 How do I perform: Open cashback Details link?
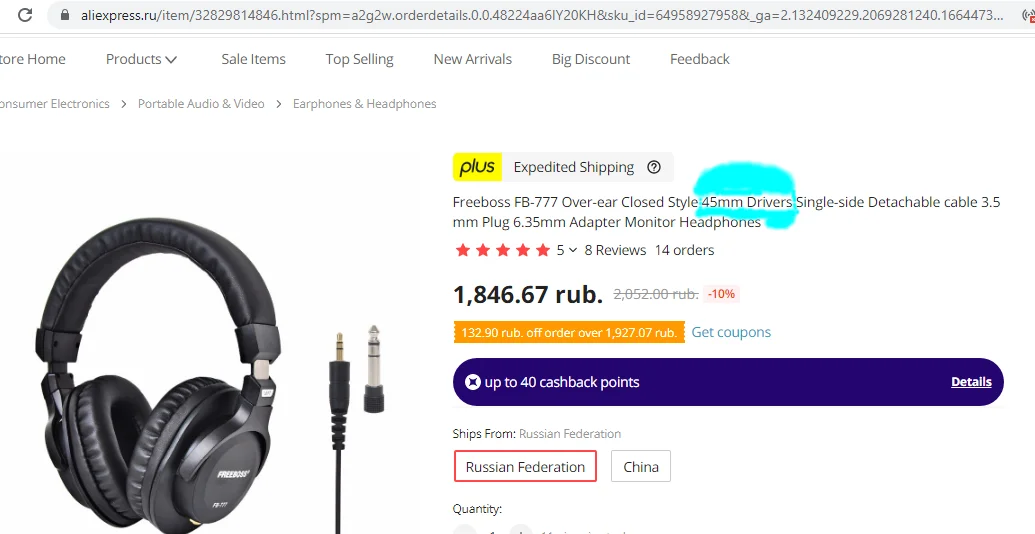tap(971, 382)
